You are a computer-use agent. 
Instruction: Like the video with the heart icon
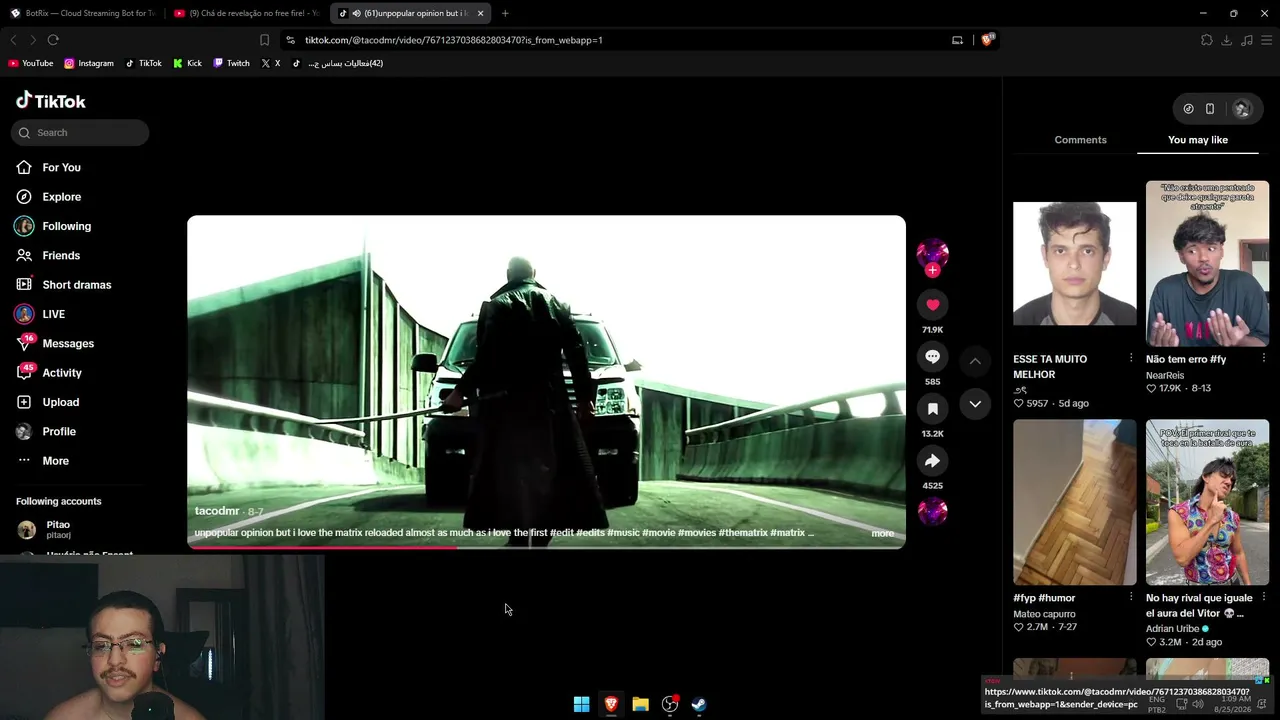coord(932,305)
